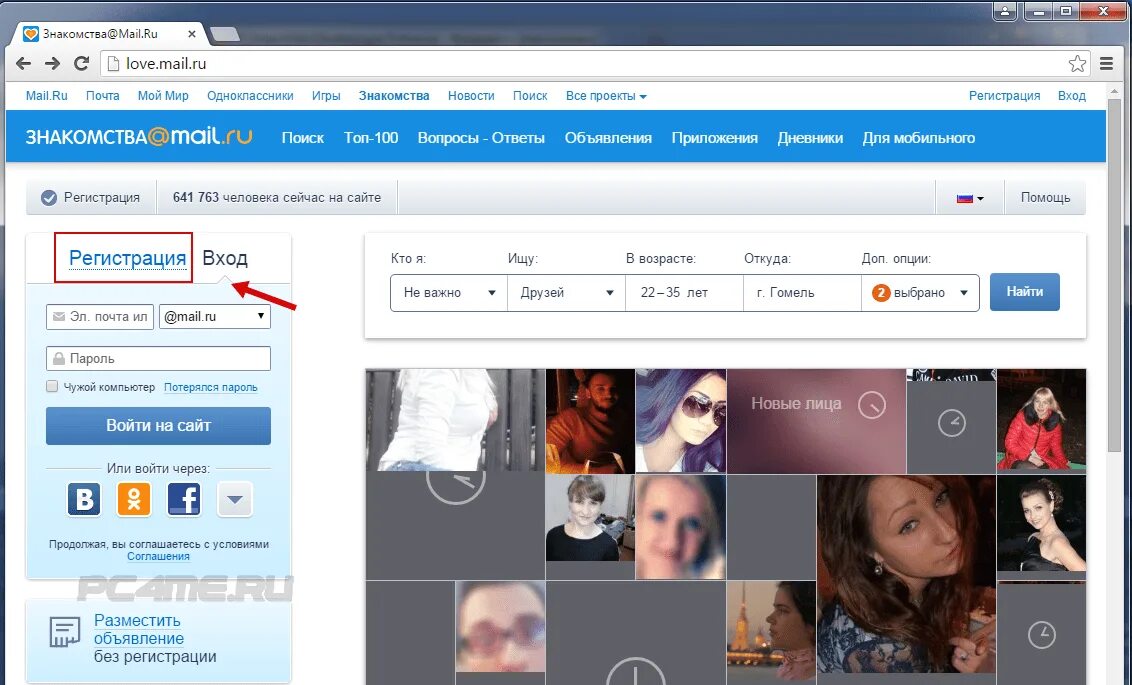1132x685 pixels.
Task: Show more social login options arrow
Action: click(235, 499)
